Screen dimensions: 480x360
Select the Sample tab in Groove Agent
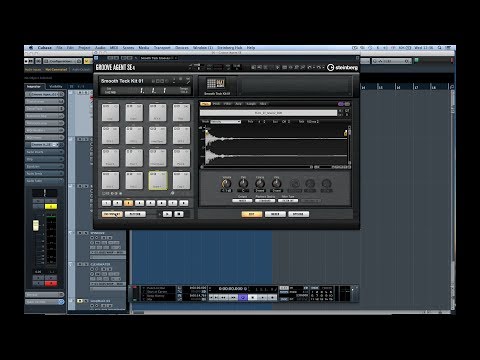point(251,104)
